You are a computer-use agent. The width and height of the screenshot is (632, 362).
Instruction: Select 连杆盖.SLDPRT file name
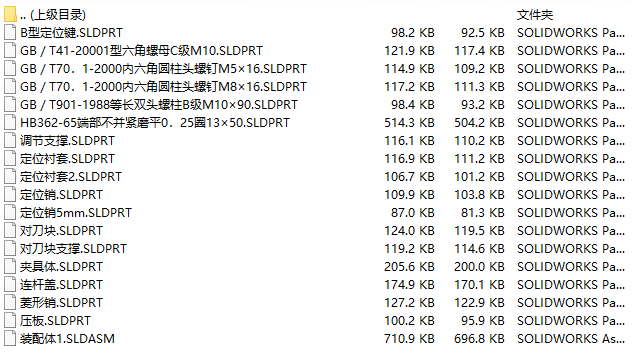pos(61,285)
